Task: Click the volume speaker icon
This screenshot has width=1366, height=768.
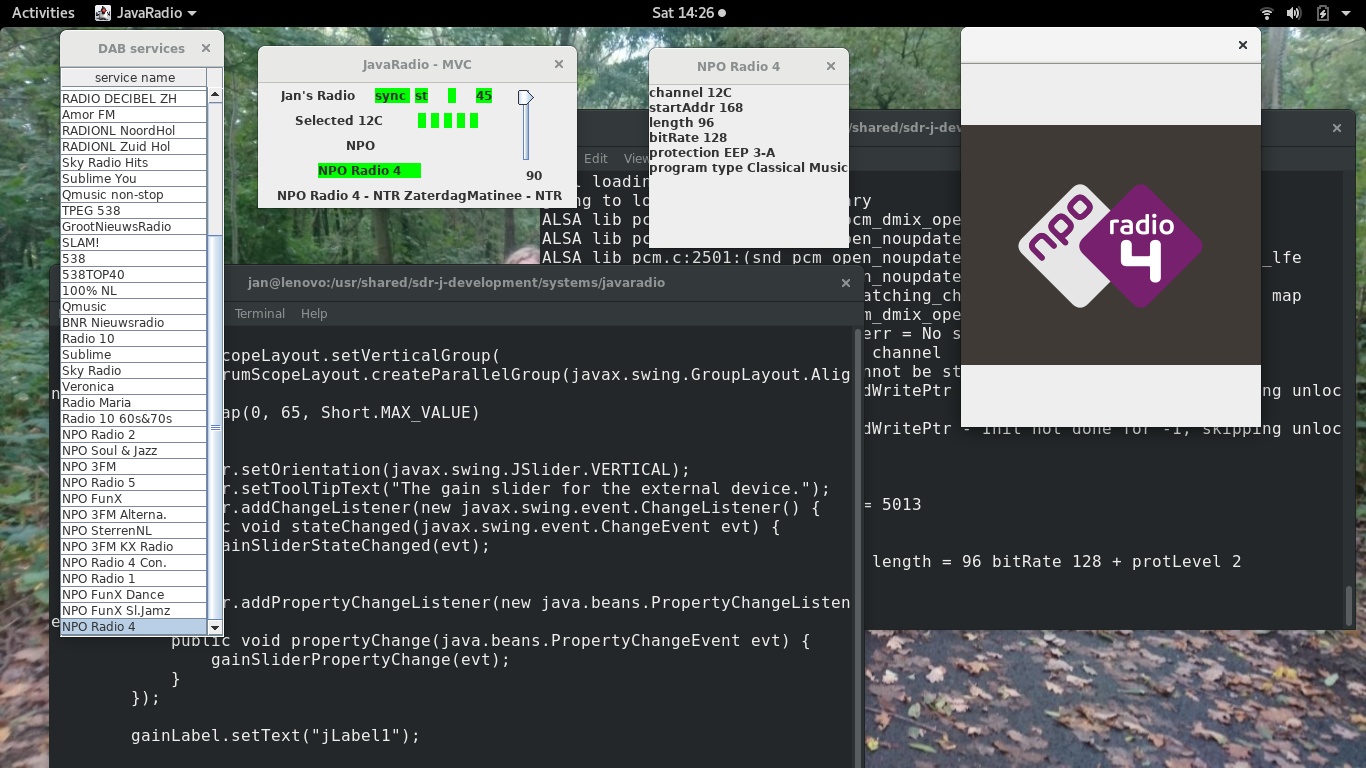Action: click(1294, 13)
